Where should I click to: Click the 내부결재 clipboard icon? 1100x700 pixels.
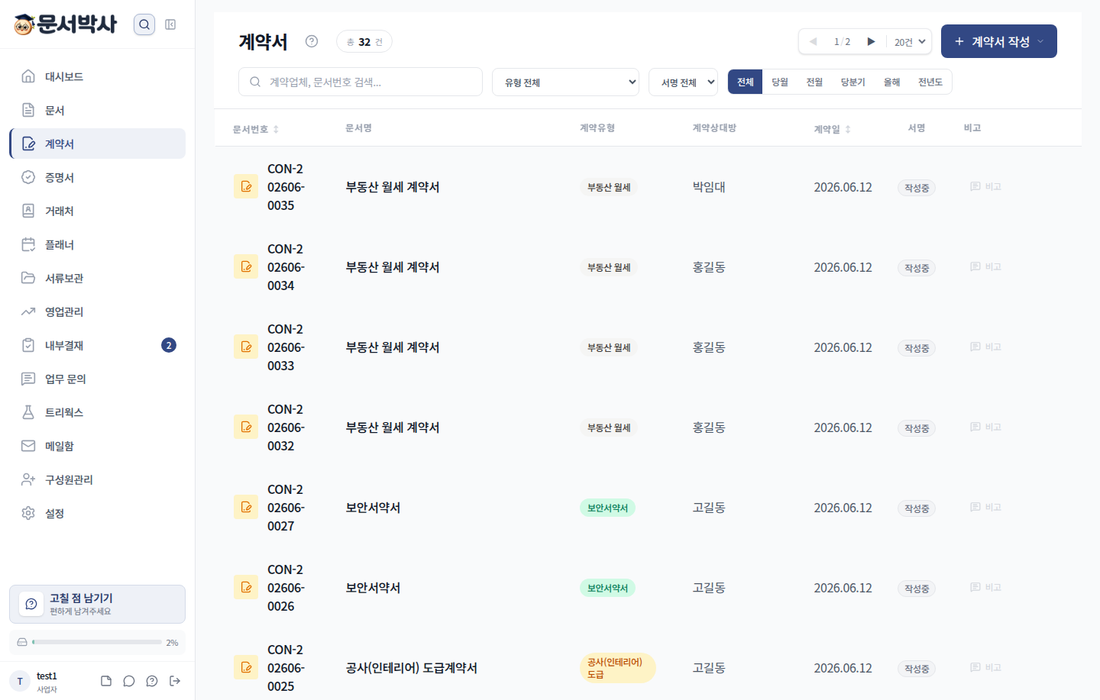point(28,345)
